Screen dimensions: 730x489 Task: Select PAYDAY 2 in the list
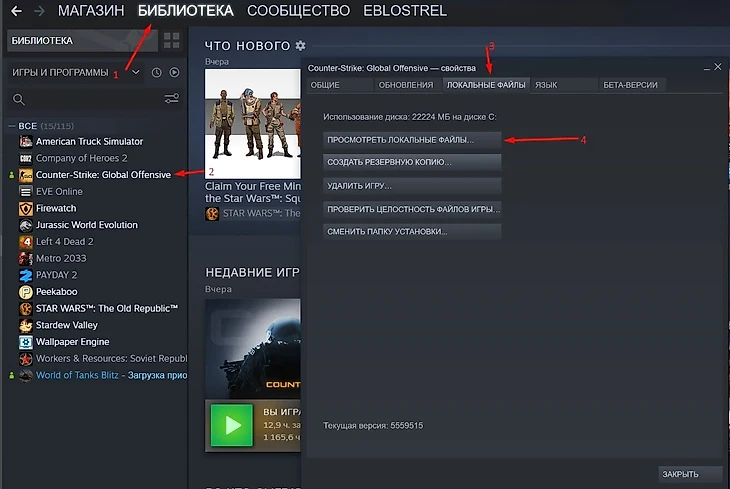57,275
